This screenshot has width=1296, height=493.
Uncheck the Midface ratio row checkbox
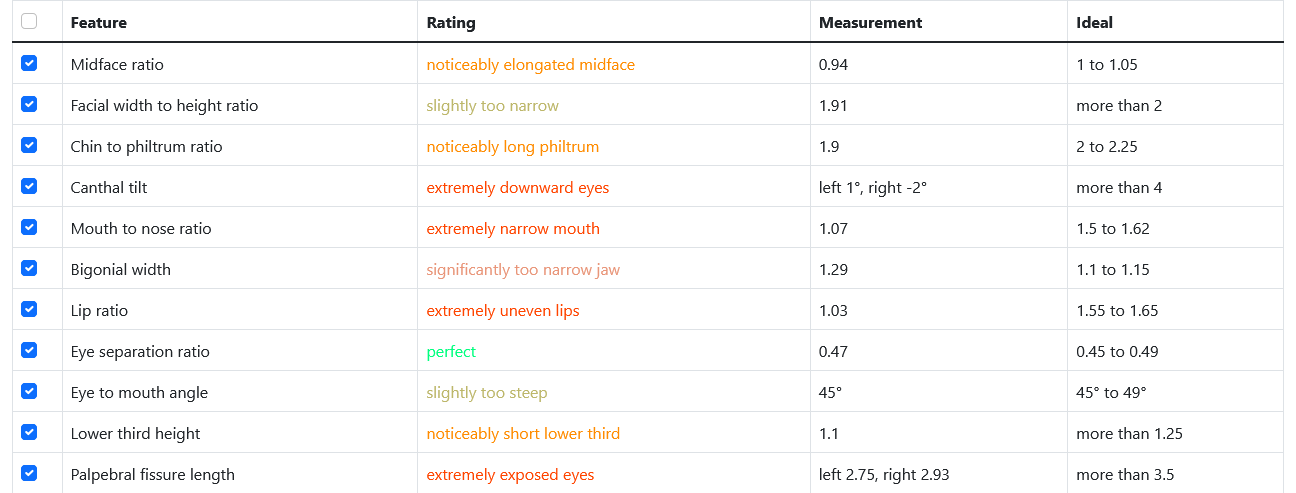coord(29,63)
